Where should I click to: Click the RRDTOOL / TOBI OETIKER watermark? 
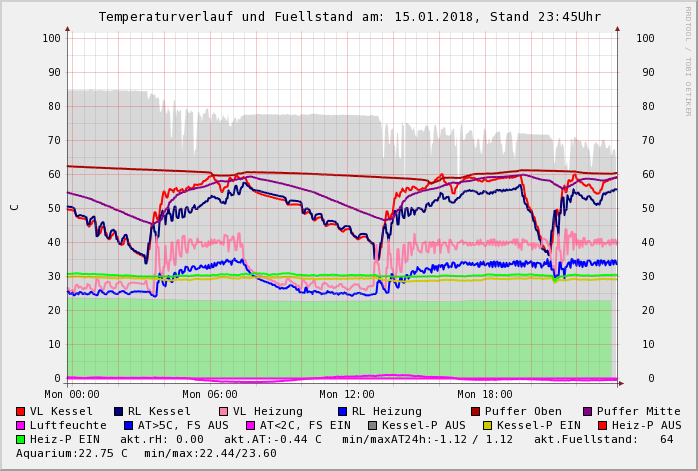pyautogui.click(x=687, y=60)
